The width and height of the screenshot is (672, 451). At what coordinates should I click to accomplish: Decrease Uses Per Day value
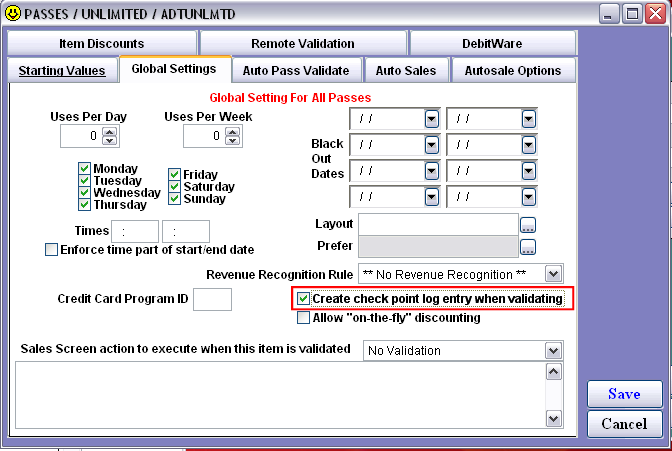110,141
